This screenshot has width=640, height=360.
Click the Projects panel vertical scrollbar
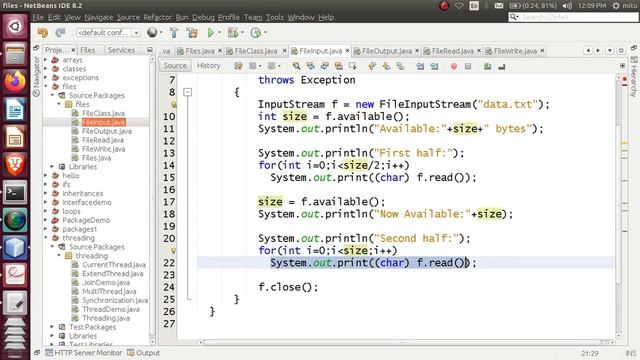click(153, 200)
